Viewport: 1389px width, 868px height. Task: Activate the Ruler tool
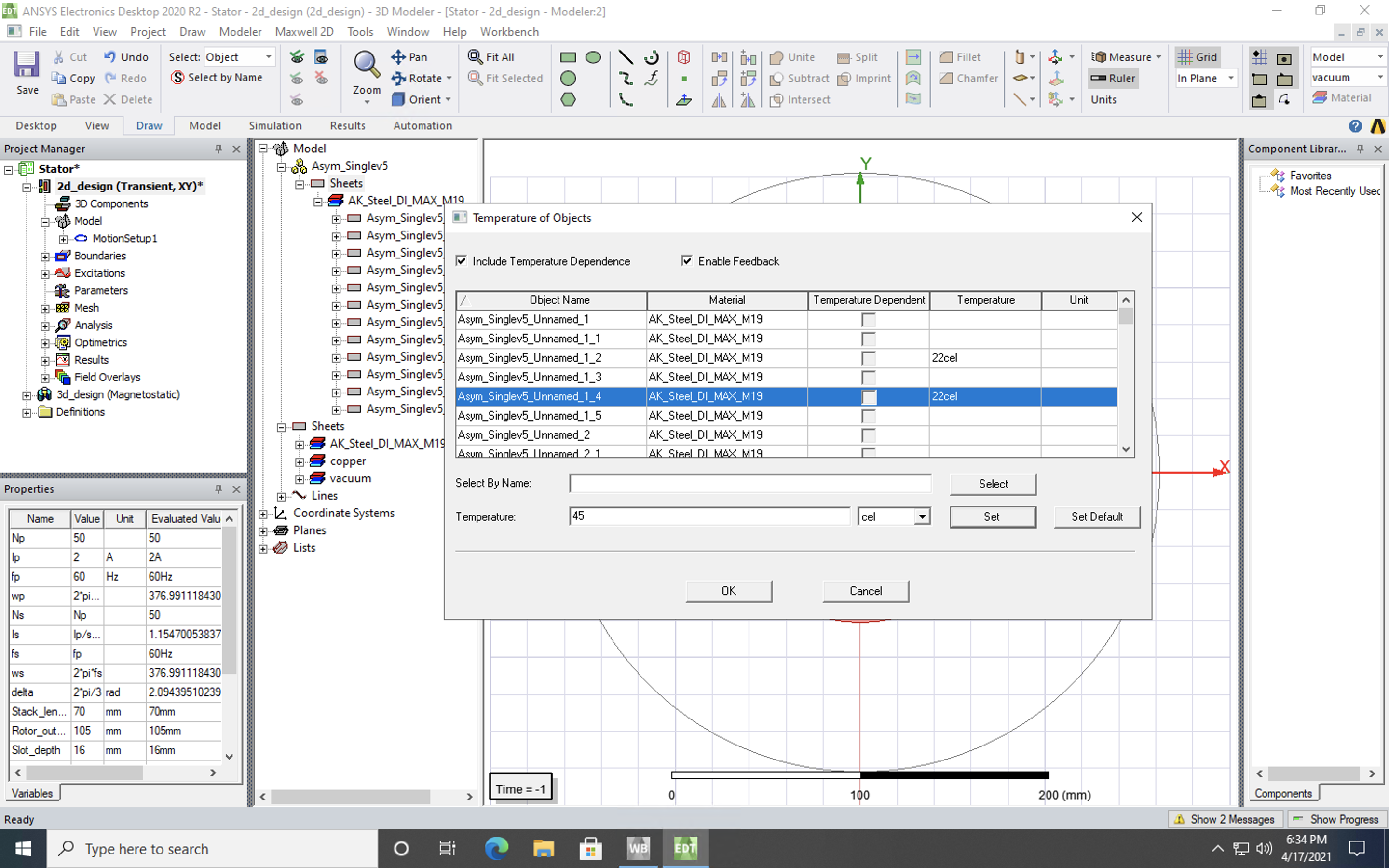coord(1113,78)
